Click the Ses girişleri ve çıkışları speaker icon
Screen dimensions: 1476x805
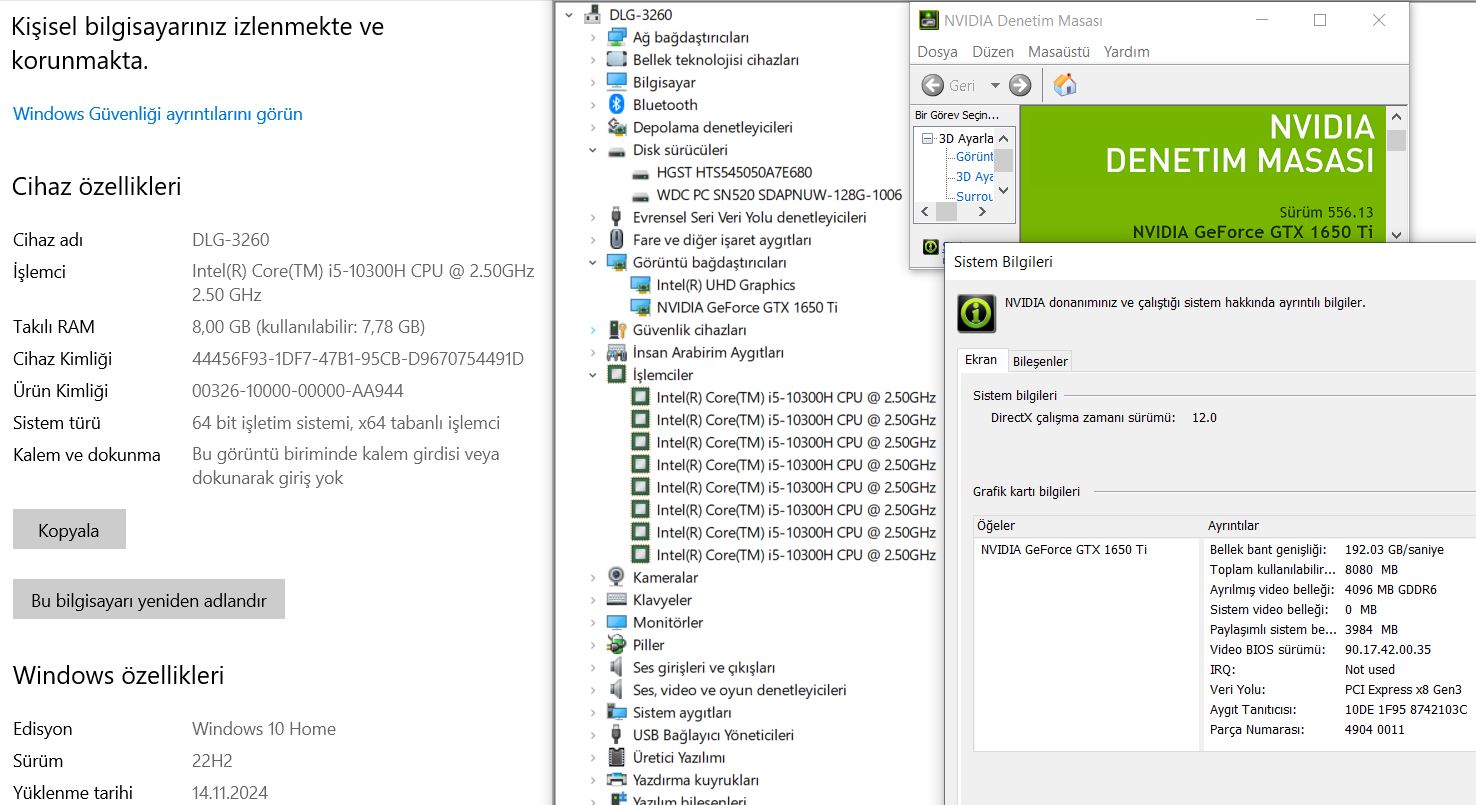pos(617,667)
